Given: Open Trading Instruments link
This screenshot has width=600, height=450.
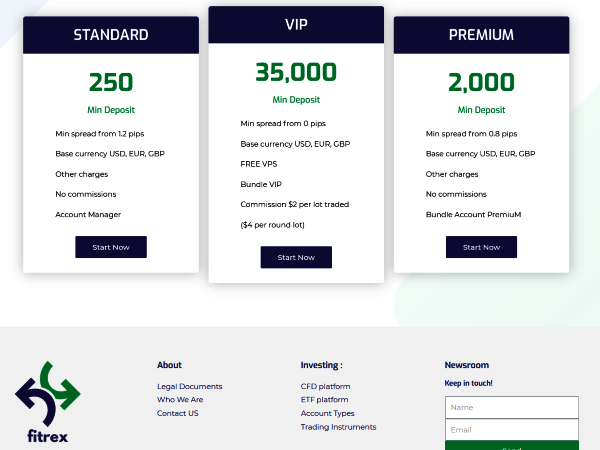Looking at the screenshot, I should click(338, 427).
